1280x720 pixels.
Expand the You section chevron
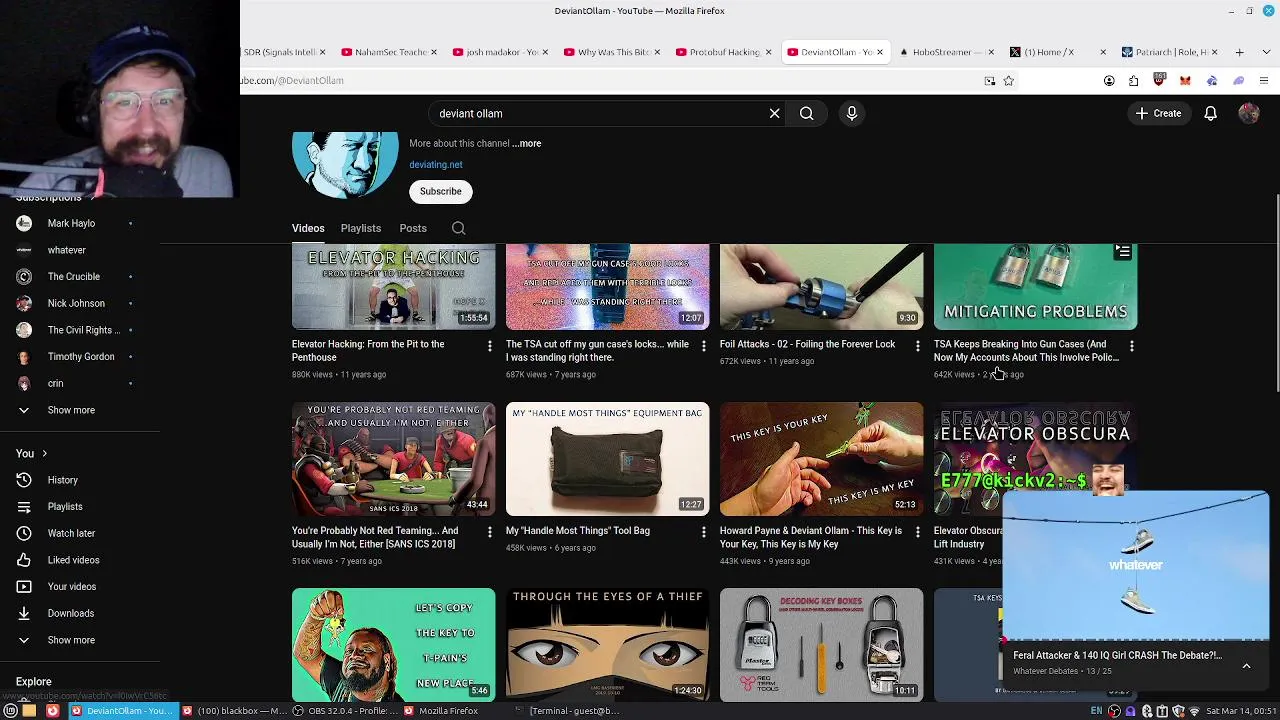[x=44, y=454]
